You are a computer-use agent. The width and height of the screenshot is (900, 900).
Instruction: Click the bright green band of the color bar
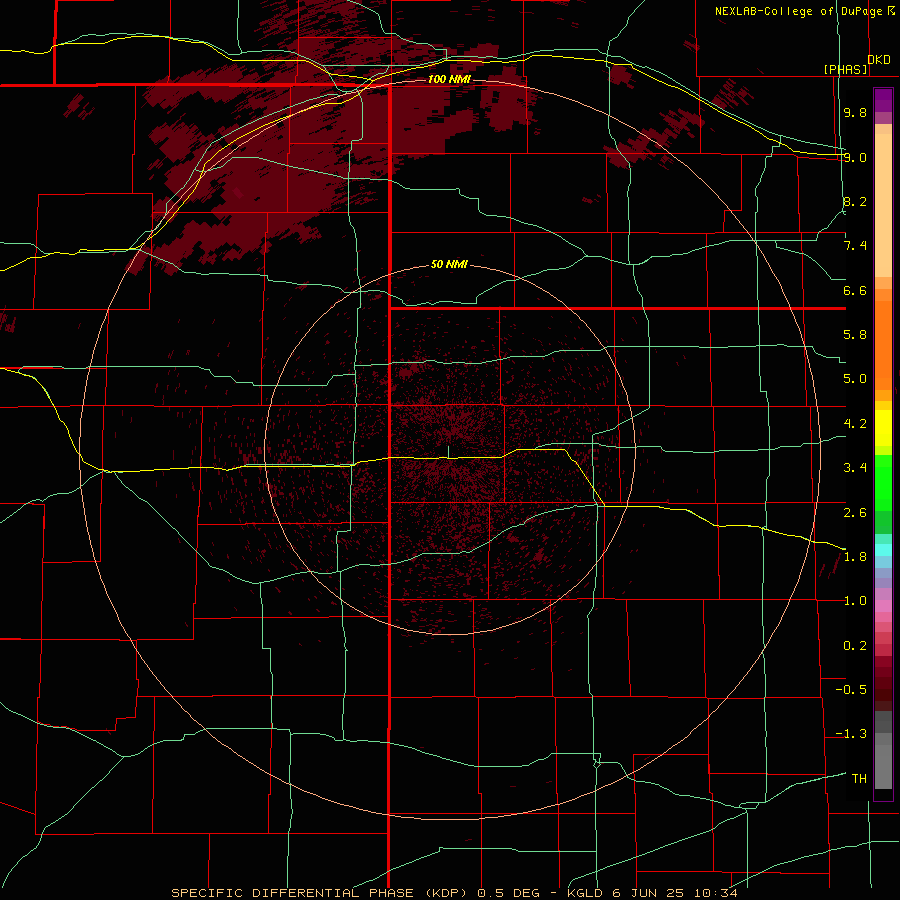click(883, 482)
